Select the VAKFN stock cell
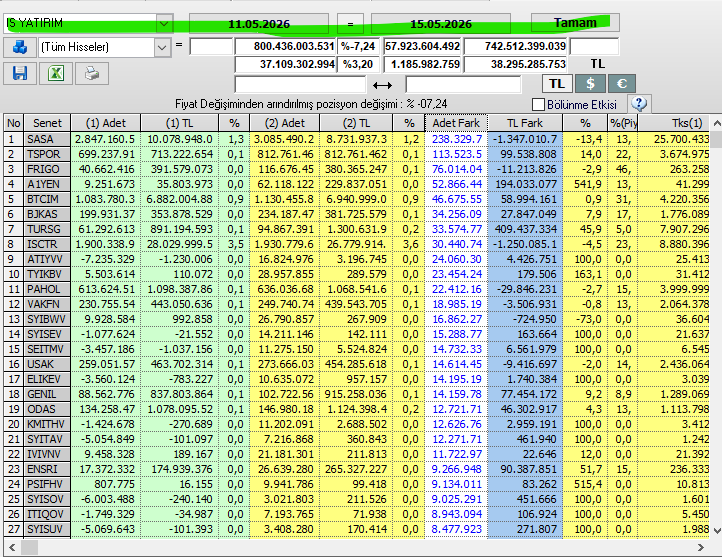The width and height of the screenshot is (722, 557). [47, 304]
